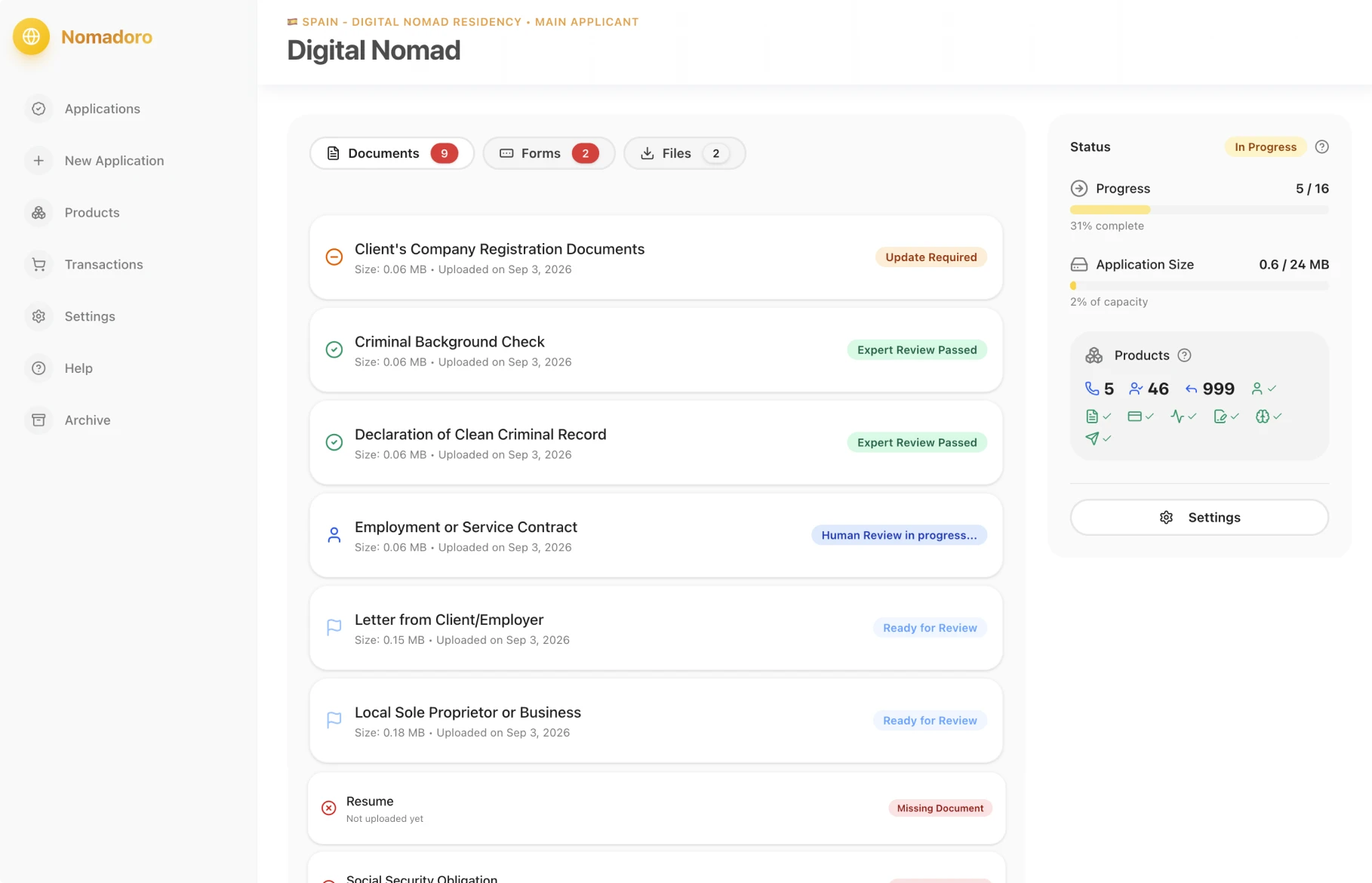
Task: Click the document-check icon in Products
Action: [1098, 417]
